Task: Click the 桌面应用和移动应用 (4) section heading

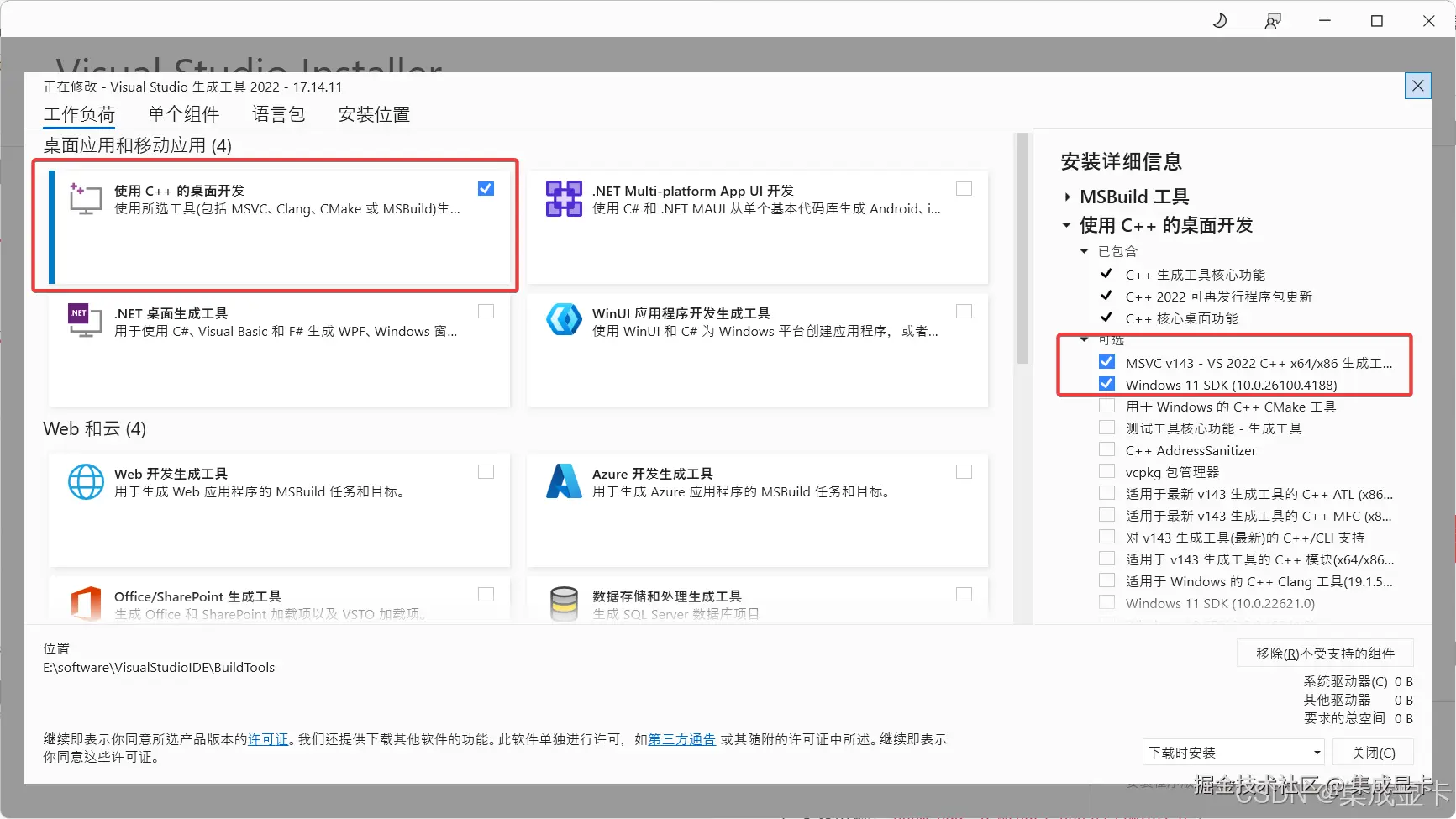Action: pos(137,145)
